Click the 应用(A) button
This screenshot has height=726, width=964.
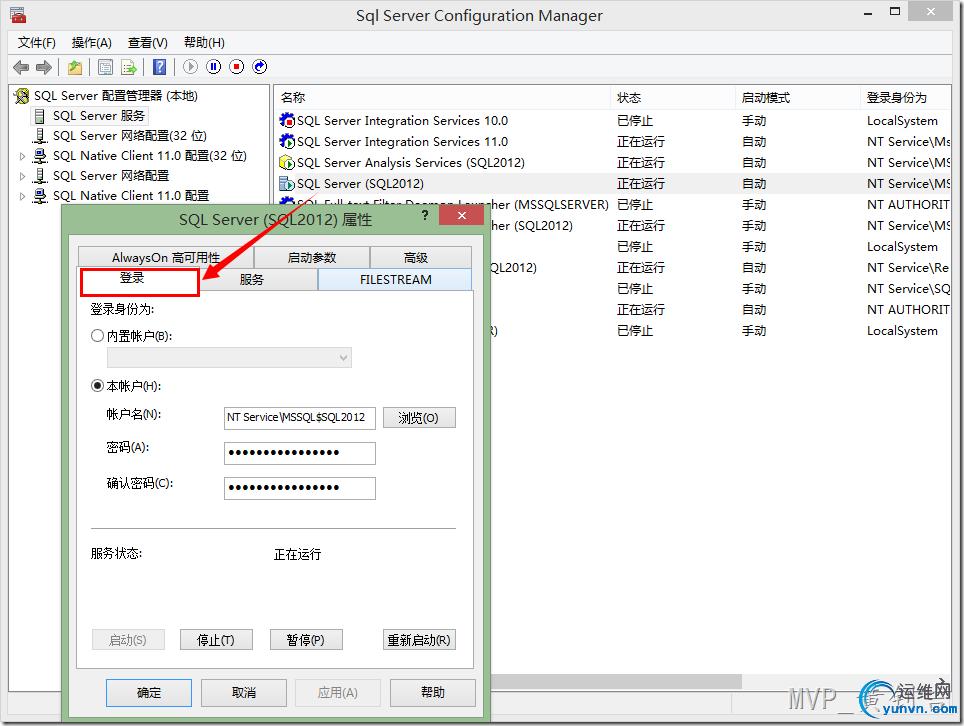(338, 693)
